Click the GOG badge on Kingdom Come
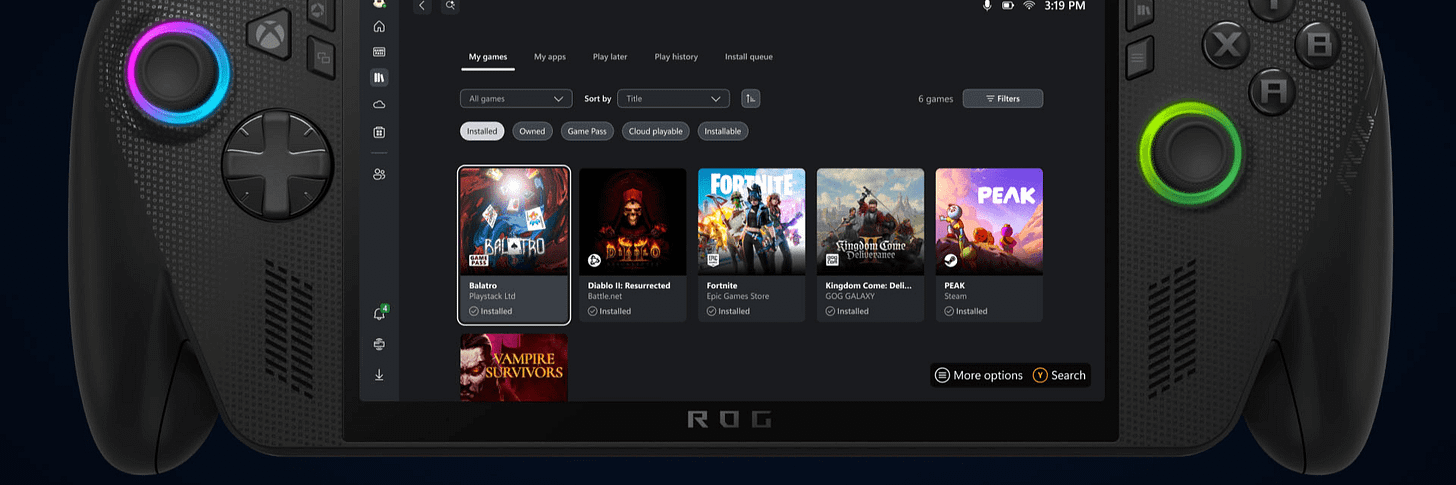The width and height of the screenshot is (1456, 485). coord(833,261)
